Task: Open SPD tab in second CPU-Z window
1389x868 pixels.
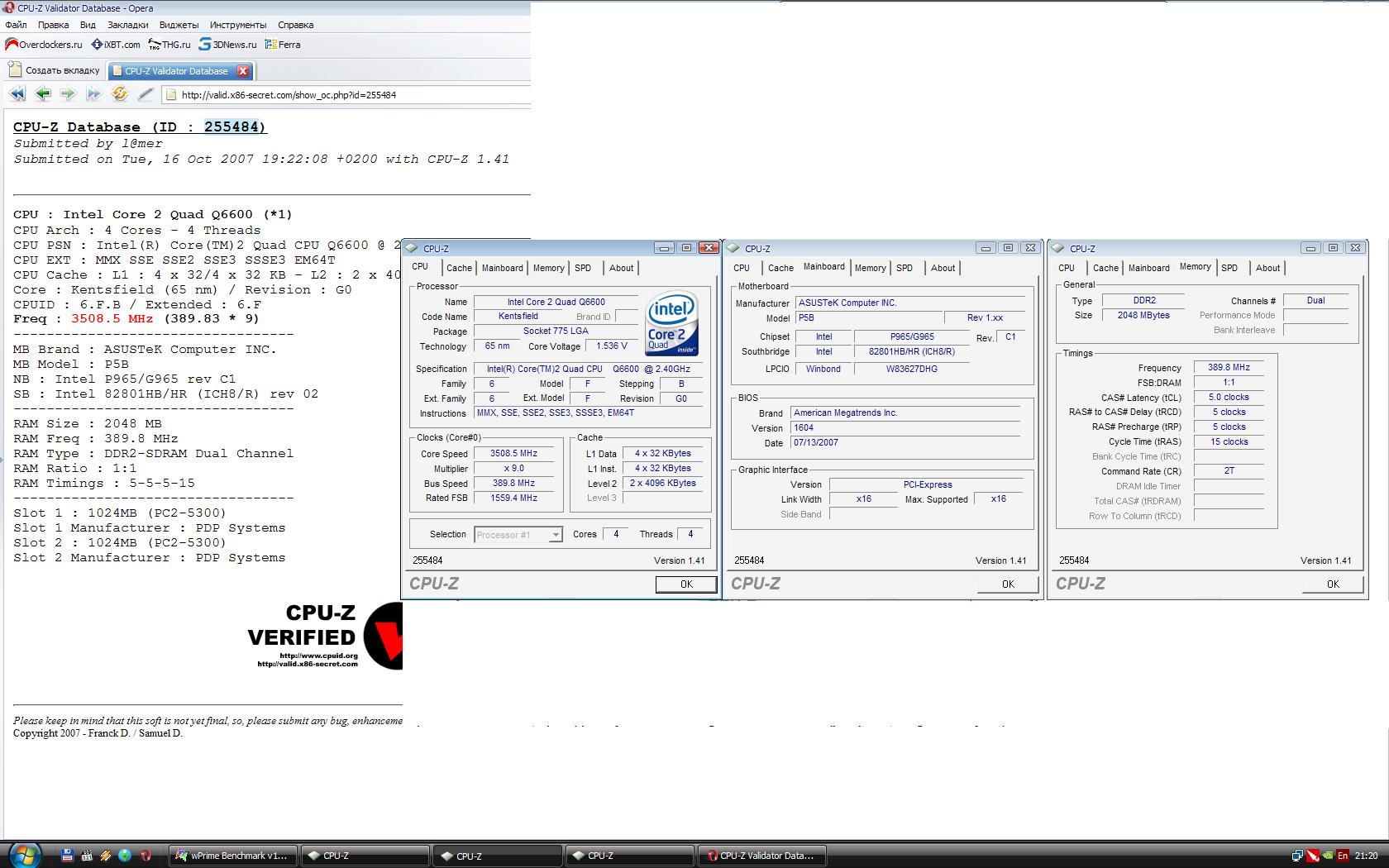Action: (x=905, y=268)
